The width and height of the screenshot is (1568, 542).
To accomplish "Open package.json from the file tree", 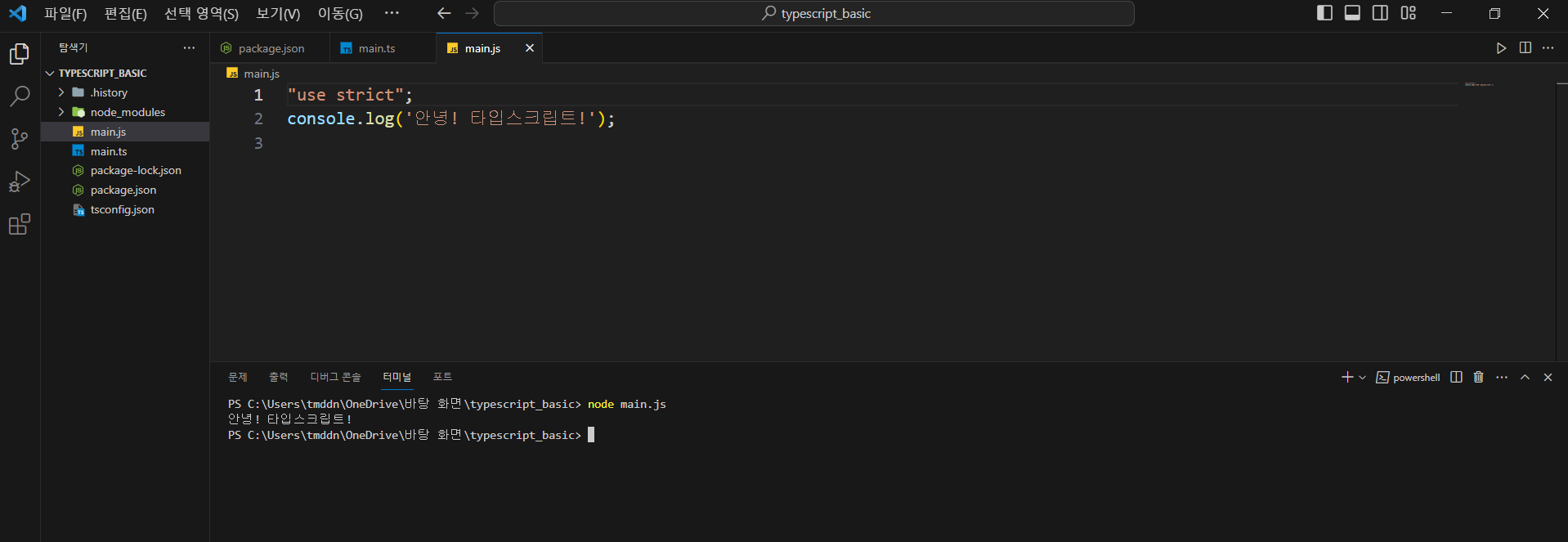I will tap(125, 190).
